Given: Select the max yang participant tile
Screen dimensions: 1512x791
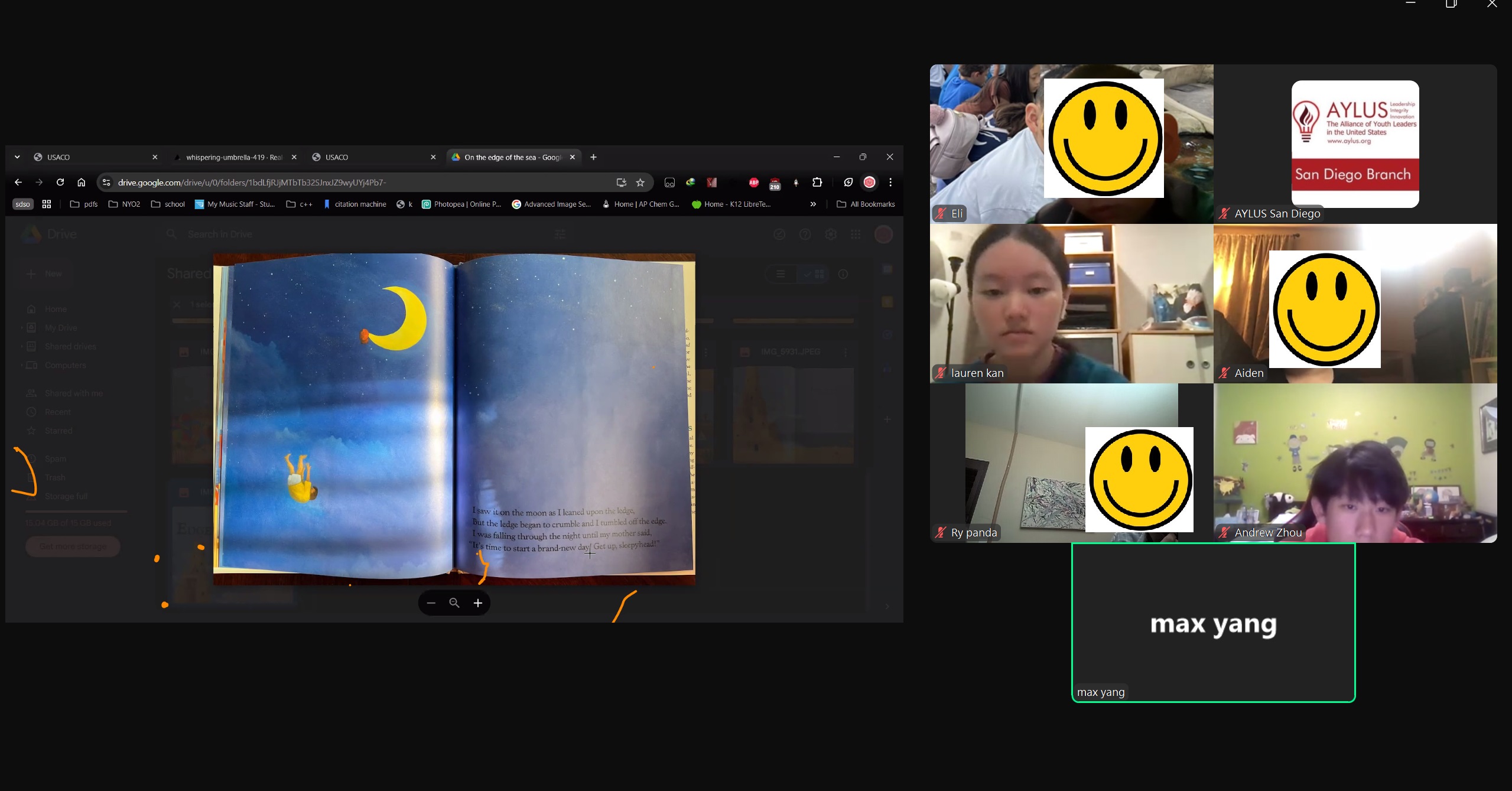Looking at the screenshot, I should [x=1213, y=623].
